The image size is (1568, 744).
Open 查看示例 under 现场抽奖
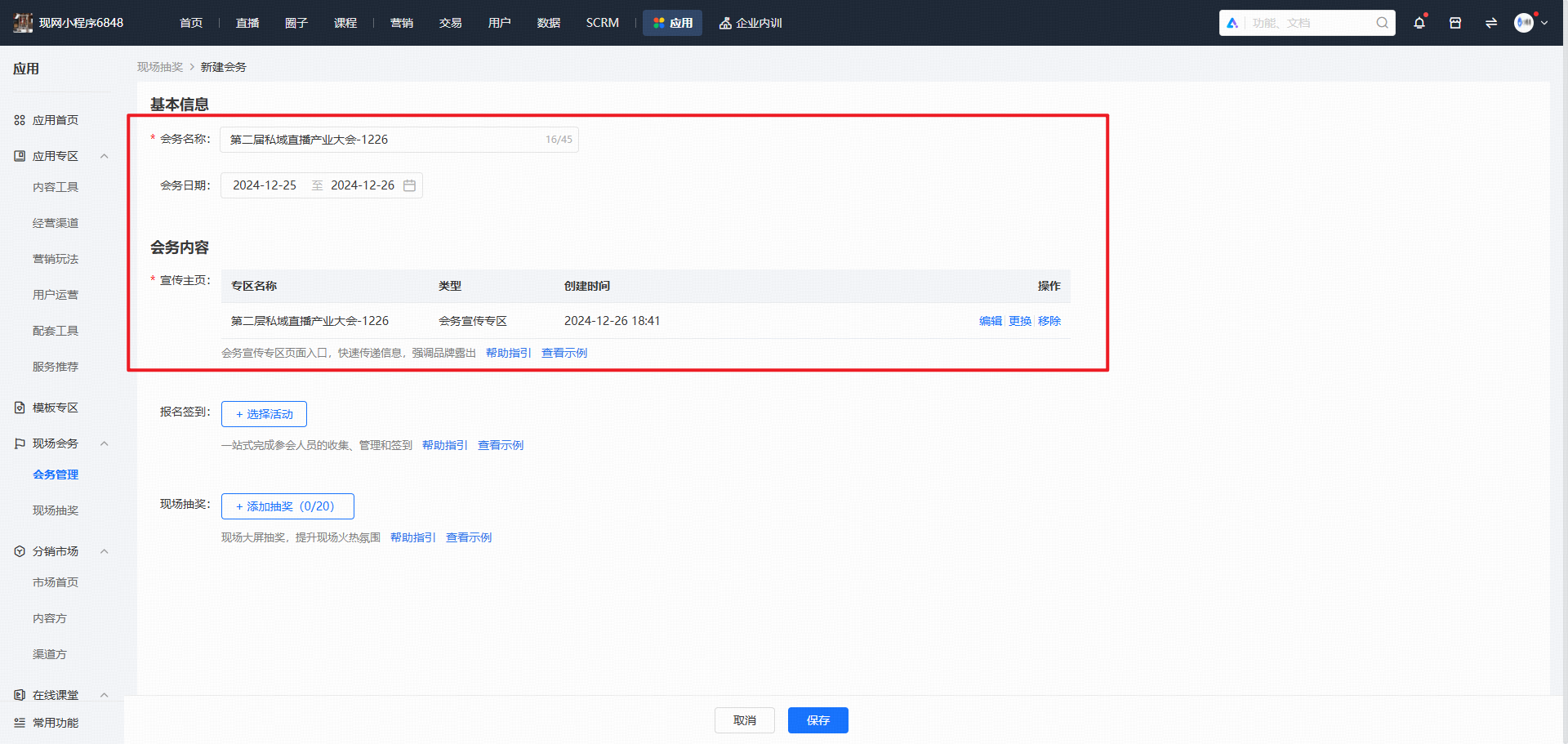(469, 537)
